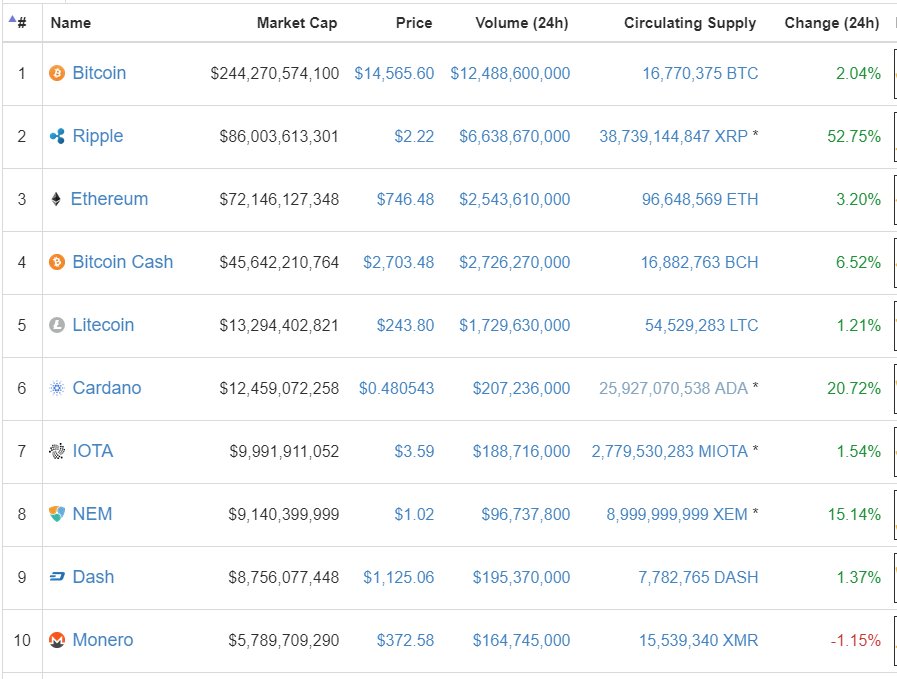Click the IOTA logo icon
The height and width of the screenshot is (679, 897).
57,451
